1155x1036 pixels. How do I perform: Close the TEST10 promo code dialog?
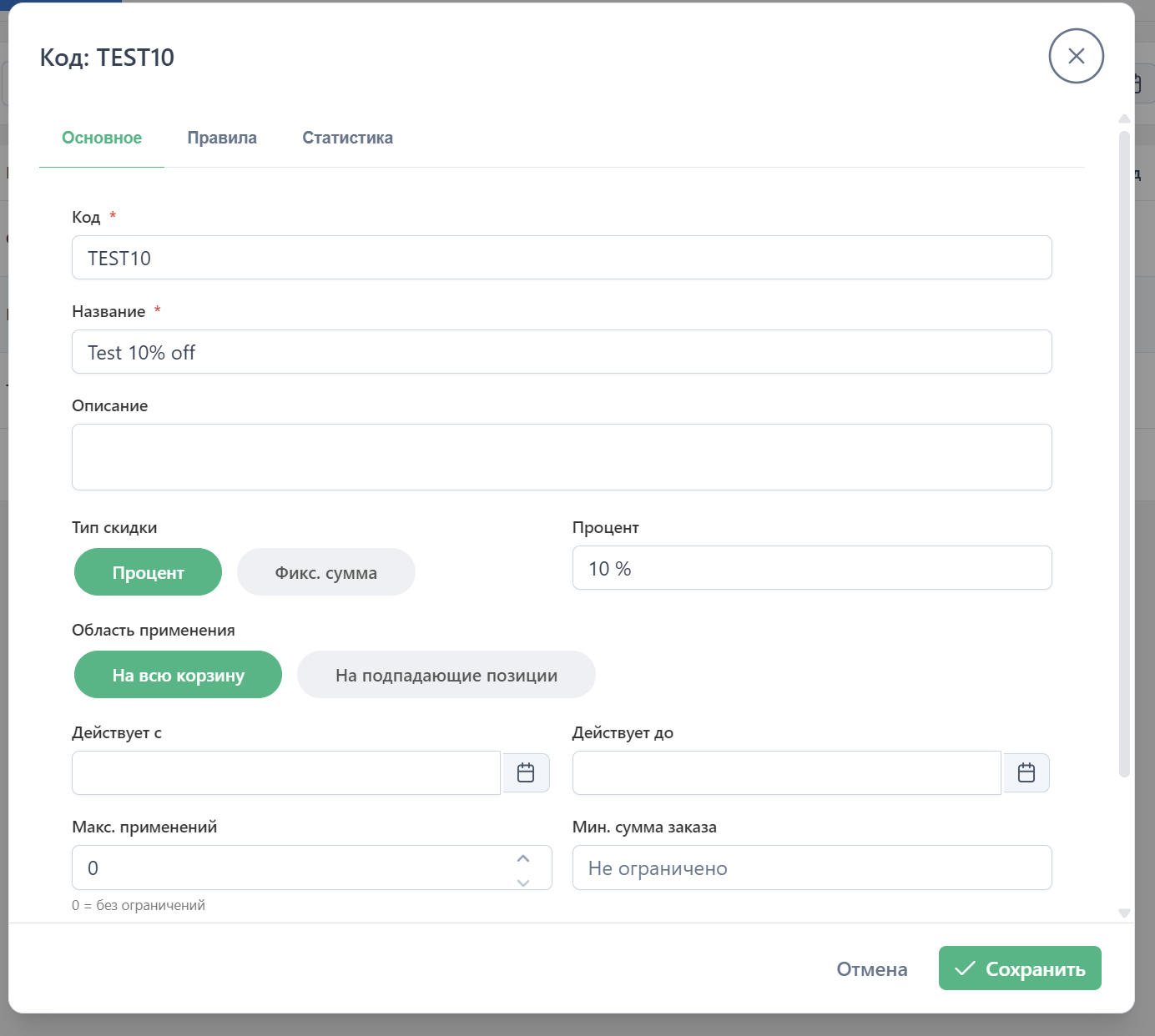(1076, 56)
